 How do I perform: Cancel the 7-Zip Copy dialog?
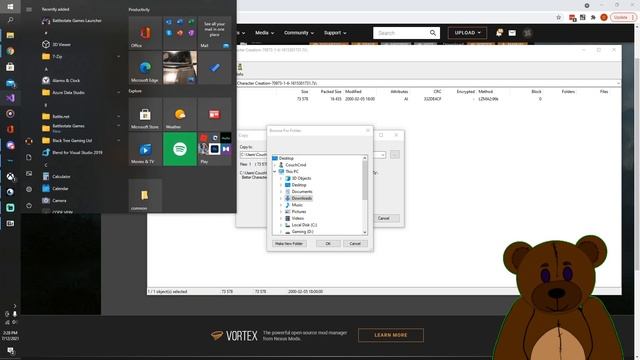384,218
